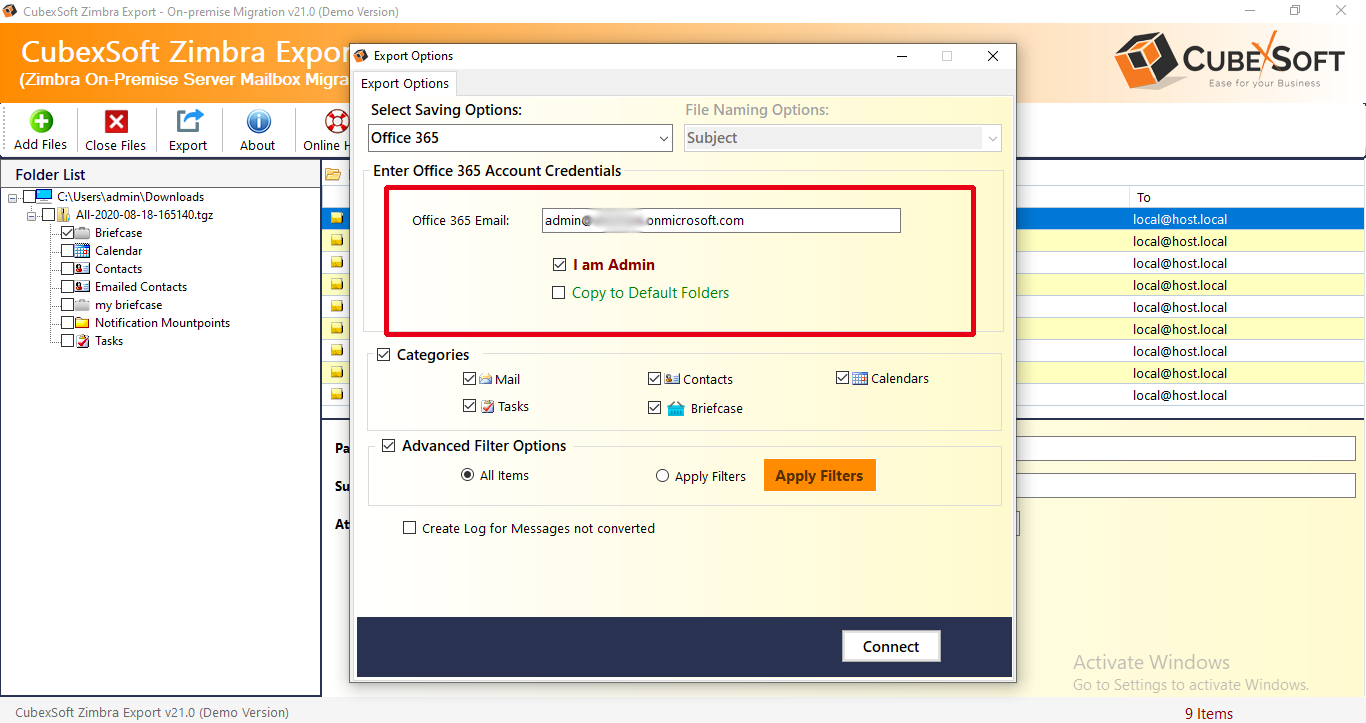The image size is (1366, 723).
Task: Select the Apply Filters radio button
Action: 662,476
